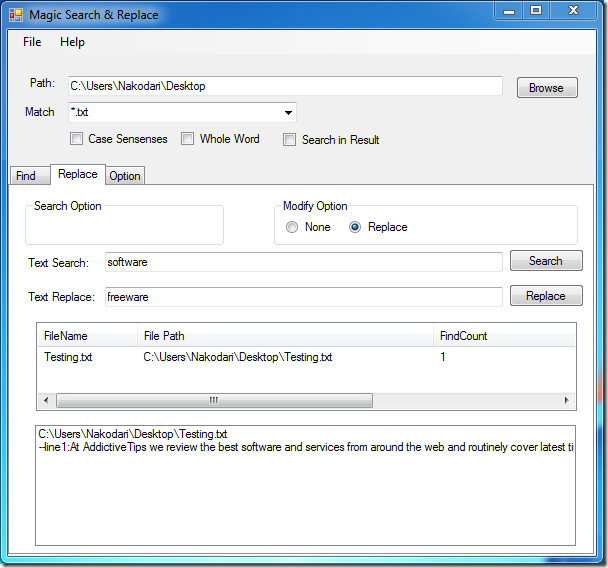Click the horizontal scrollbar thumb in results list
The width and height of the screenshot is (608, 568).
(x=214, y=400)
